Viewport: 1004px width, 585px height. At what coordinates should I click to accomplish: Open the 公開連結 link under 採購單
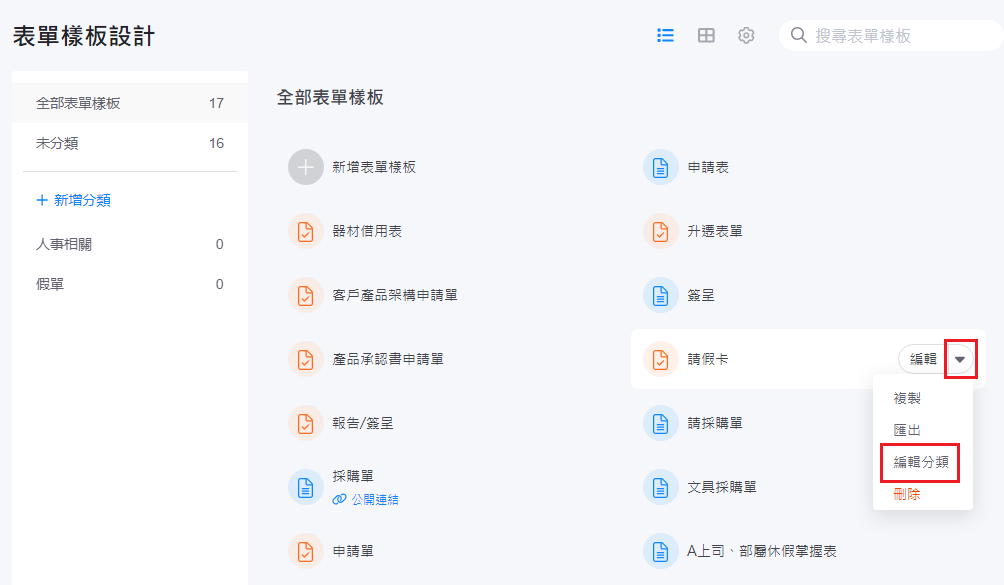click(374, 499)
